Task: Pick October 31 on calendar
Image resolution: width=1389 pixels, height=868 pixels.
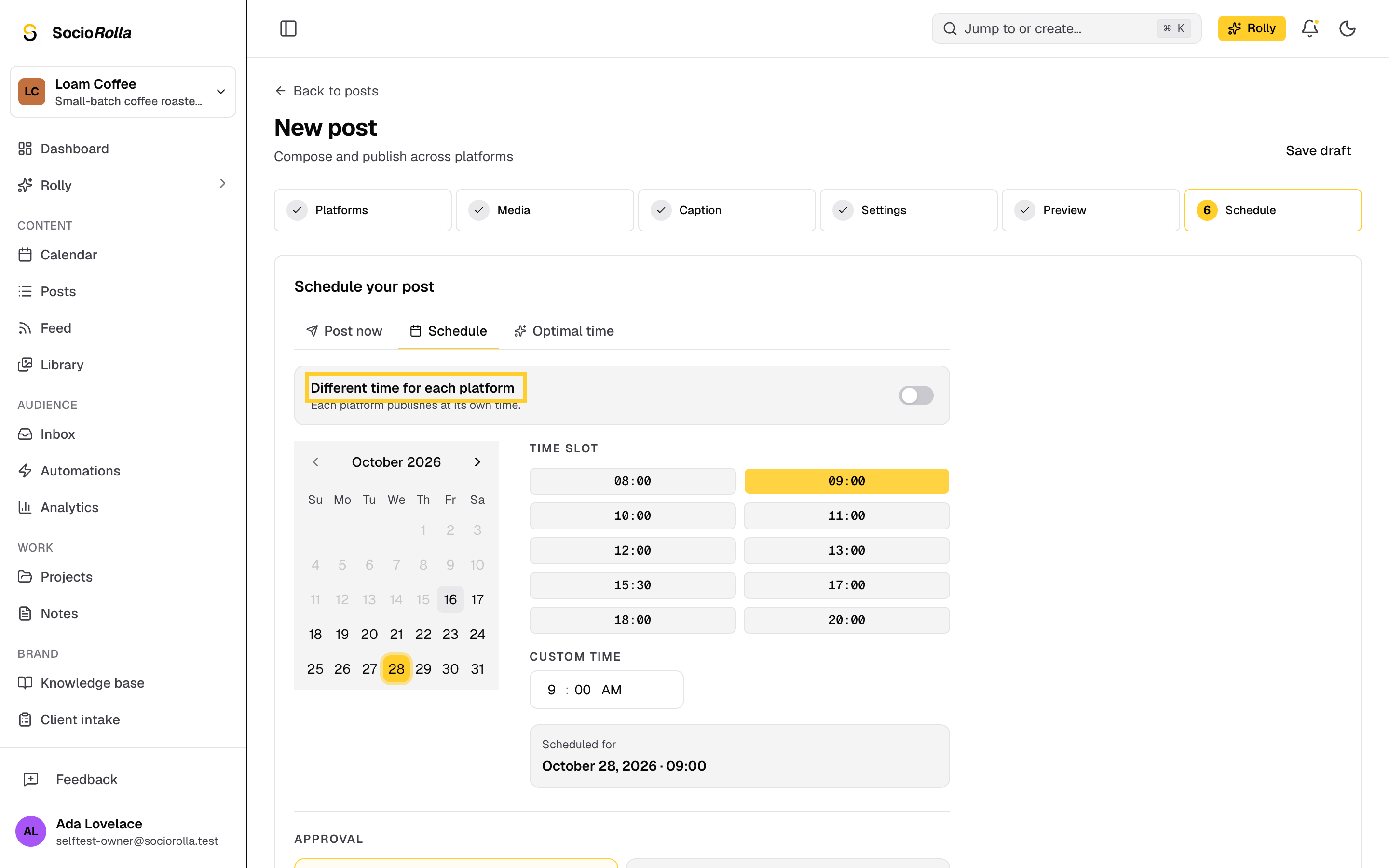Action: coord(477,669)
